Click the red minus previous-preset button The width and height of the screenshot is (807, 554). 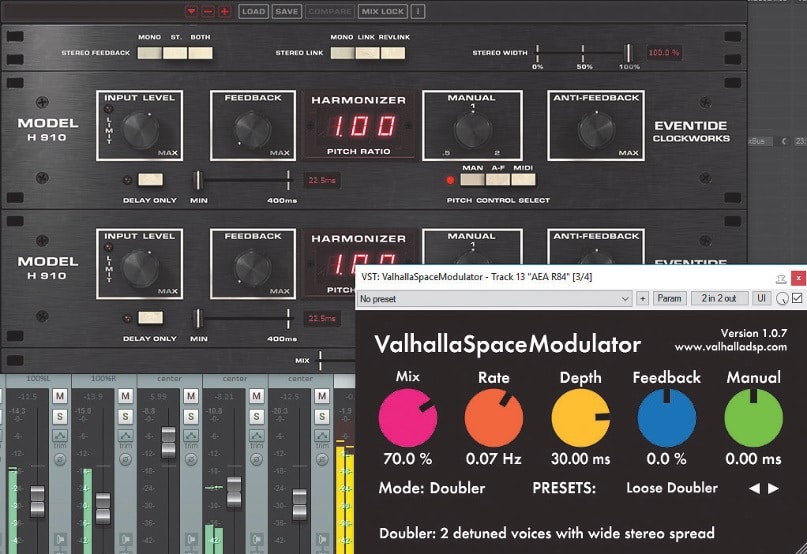tap(208, 11)
